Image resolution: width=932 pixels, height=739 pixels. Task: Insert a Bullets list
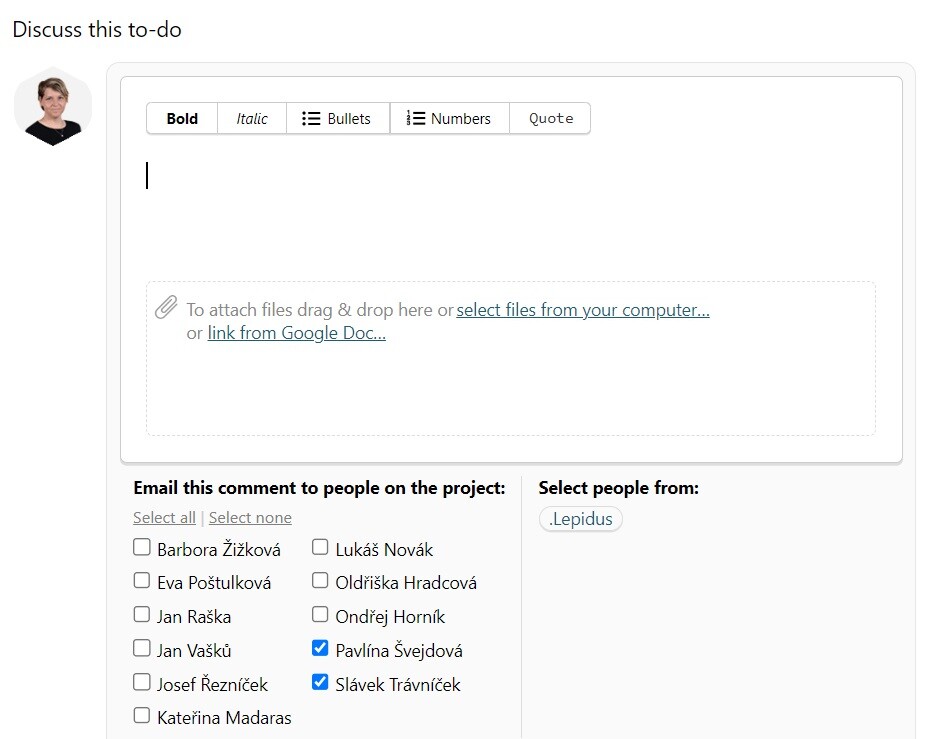pos(337,118)
